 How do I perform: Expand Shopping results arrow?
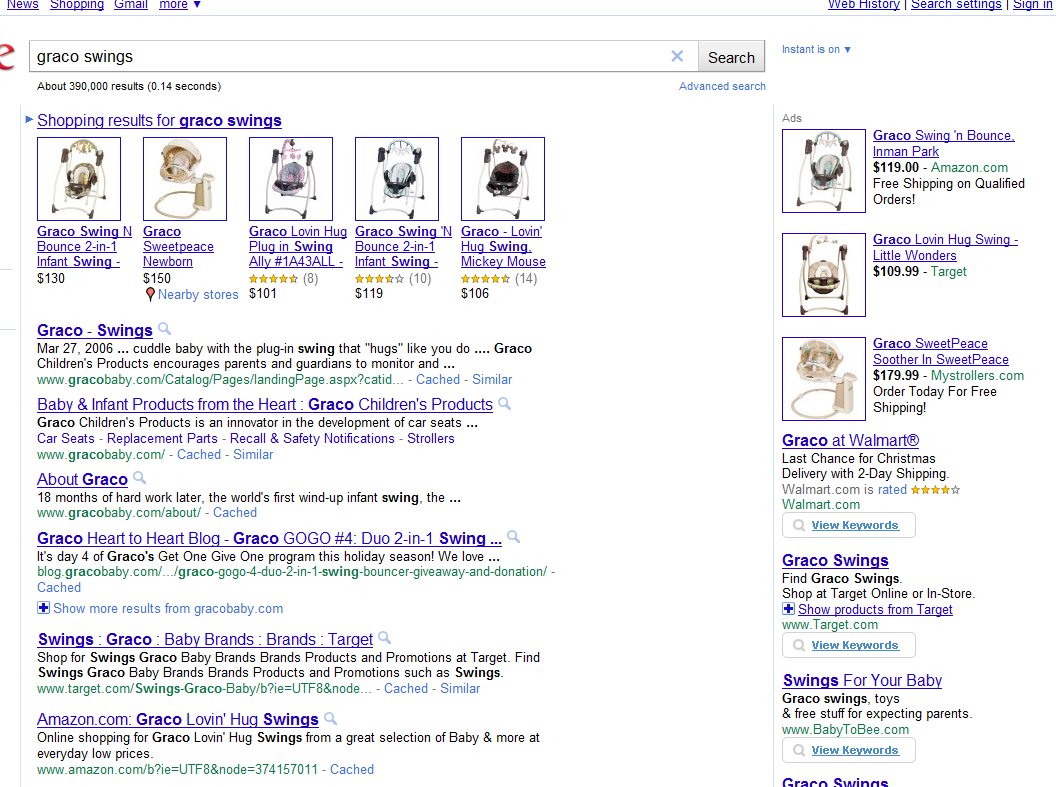click(29, 120)
